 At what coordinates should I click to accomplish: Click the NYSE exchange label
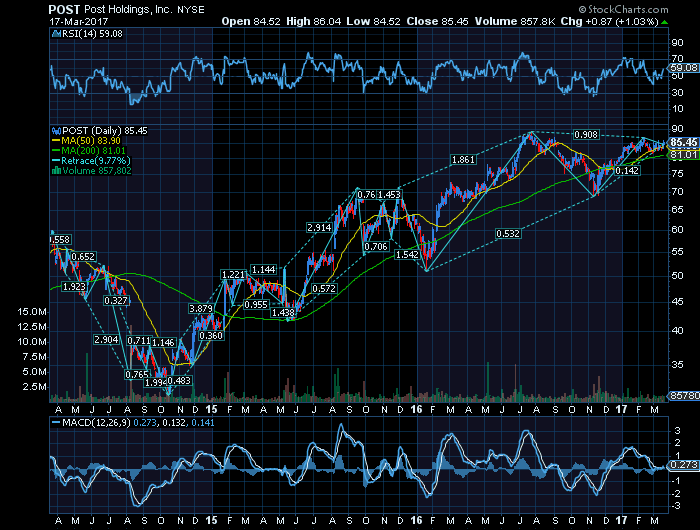pos(191,10)
